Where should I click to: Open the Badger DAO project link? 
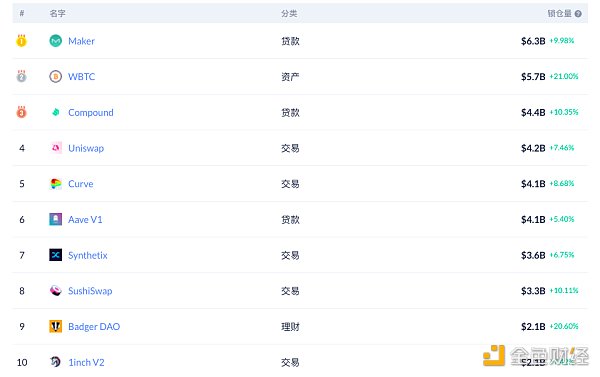click(94, 326)
